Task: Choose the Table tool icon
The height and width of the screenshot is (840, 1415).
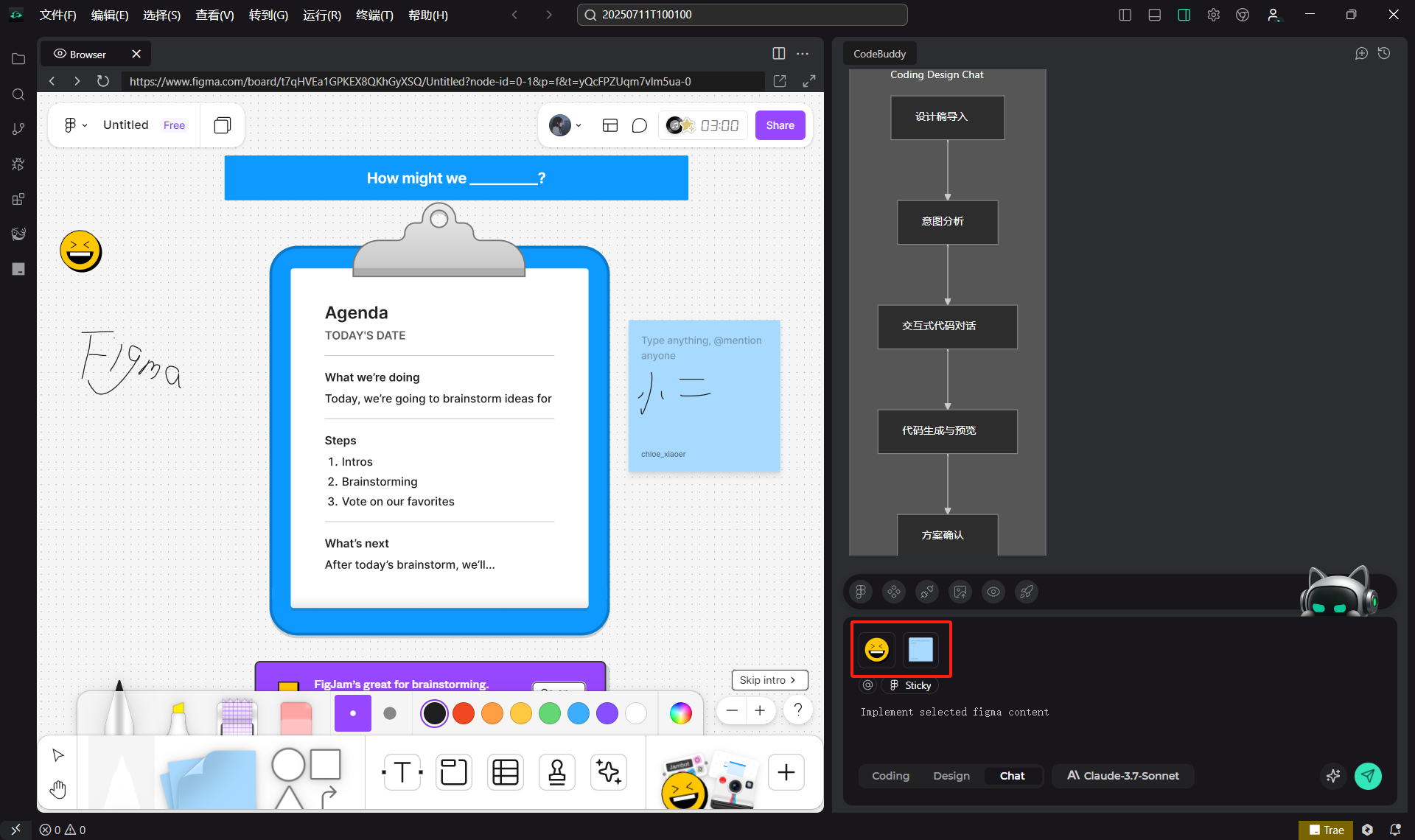Action: click(506, 772)
